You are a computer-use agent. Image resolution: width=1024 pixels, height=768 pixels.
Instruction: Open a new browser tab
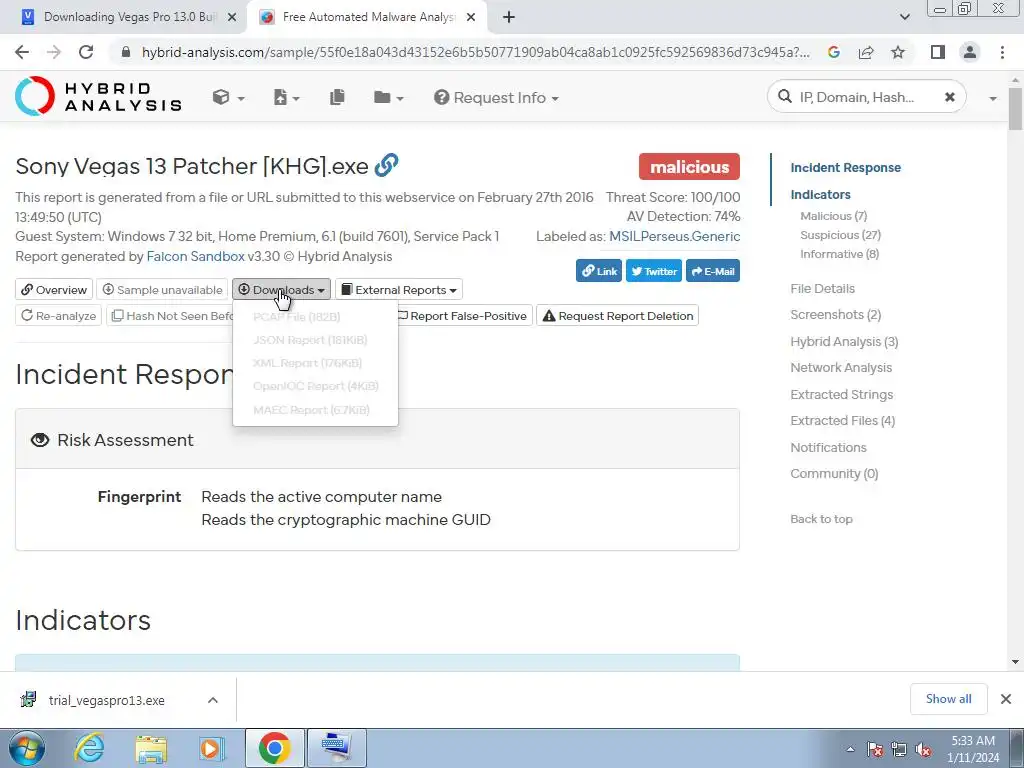coord(509,18)
